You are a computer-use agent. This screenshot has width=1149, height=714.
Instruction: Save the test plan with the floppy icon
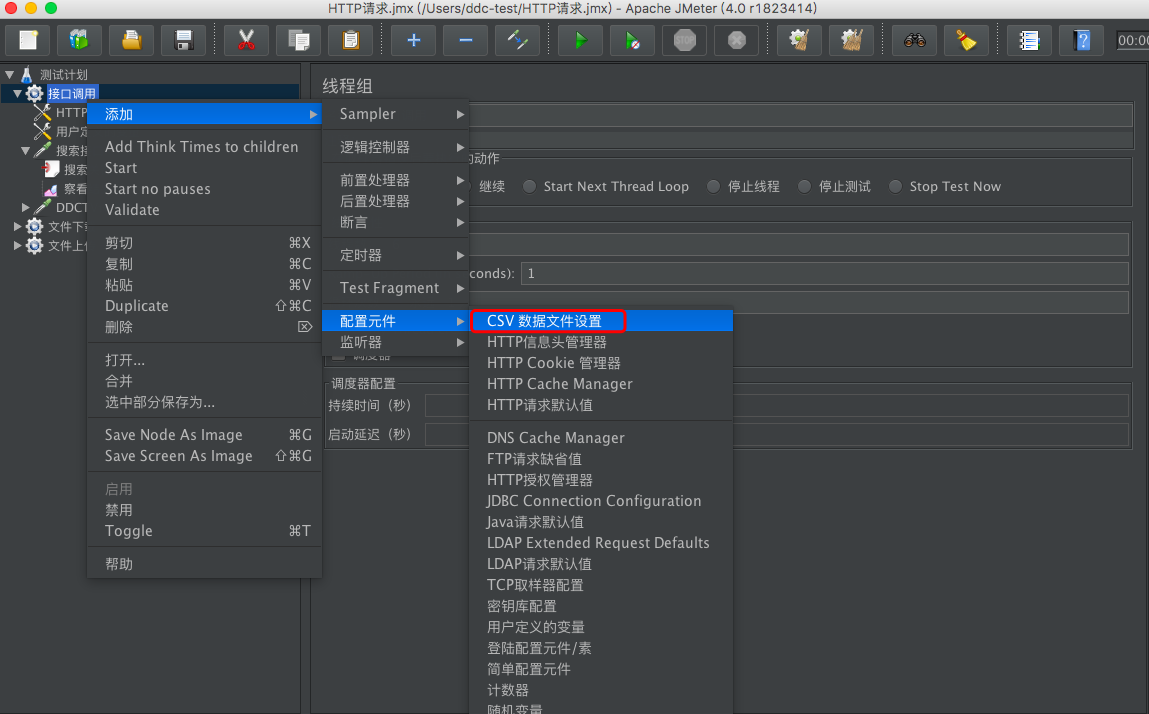[184, 40]
